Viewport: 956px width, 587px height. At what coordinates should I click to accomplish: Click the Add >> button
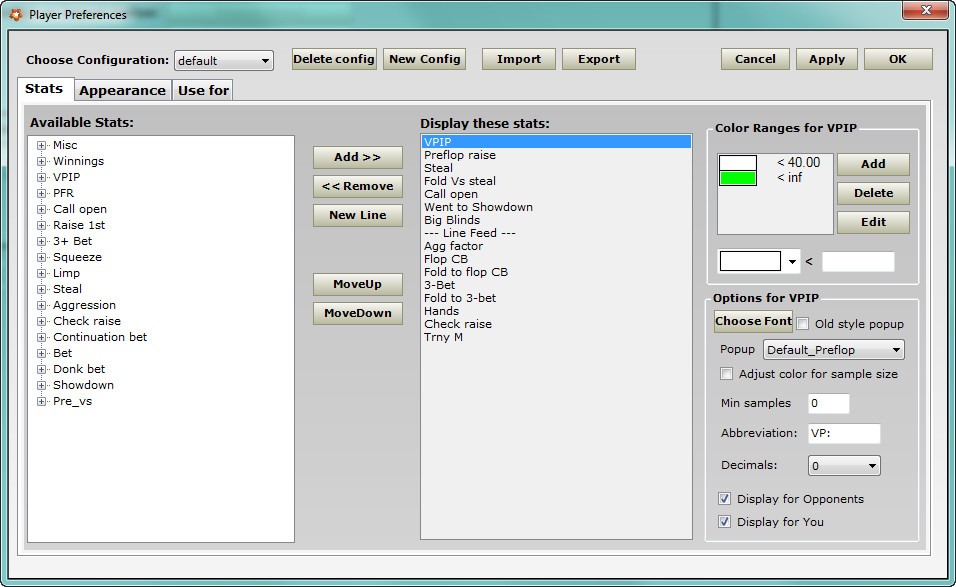click(x=358, y=157)
